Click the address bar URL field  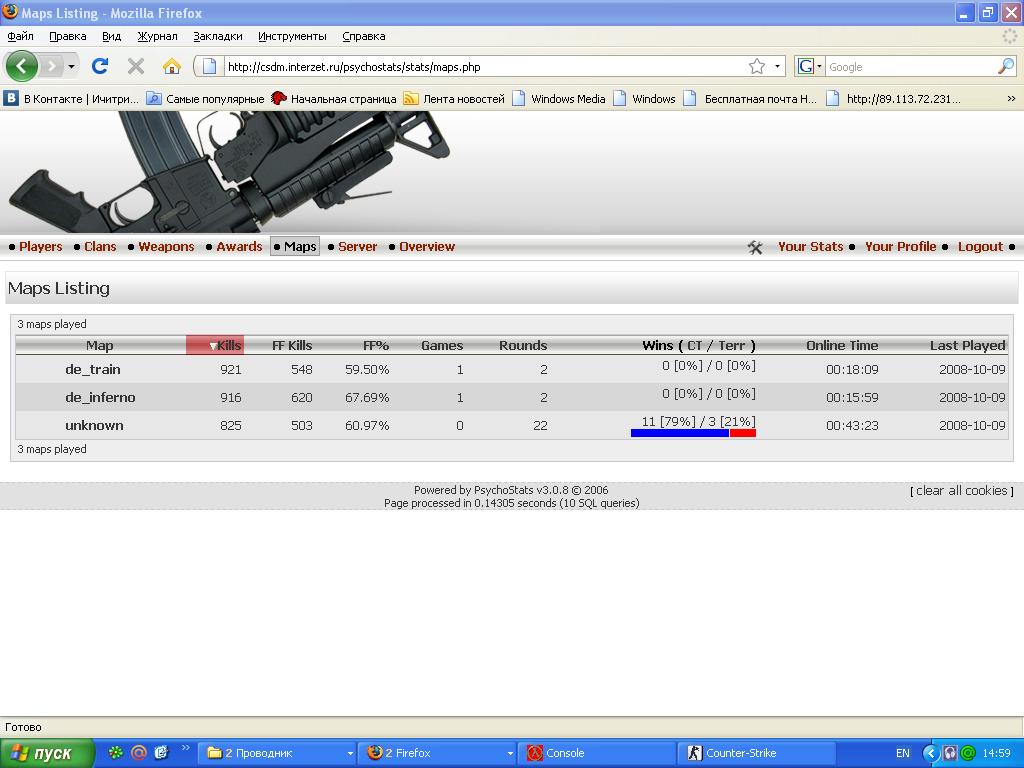tap(485, 67)
